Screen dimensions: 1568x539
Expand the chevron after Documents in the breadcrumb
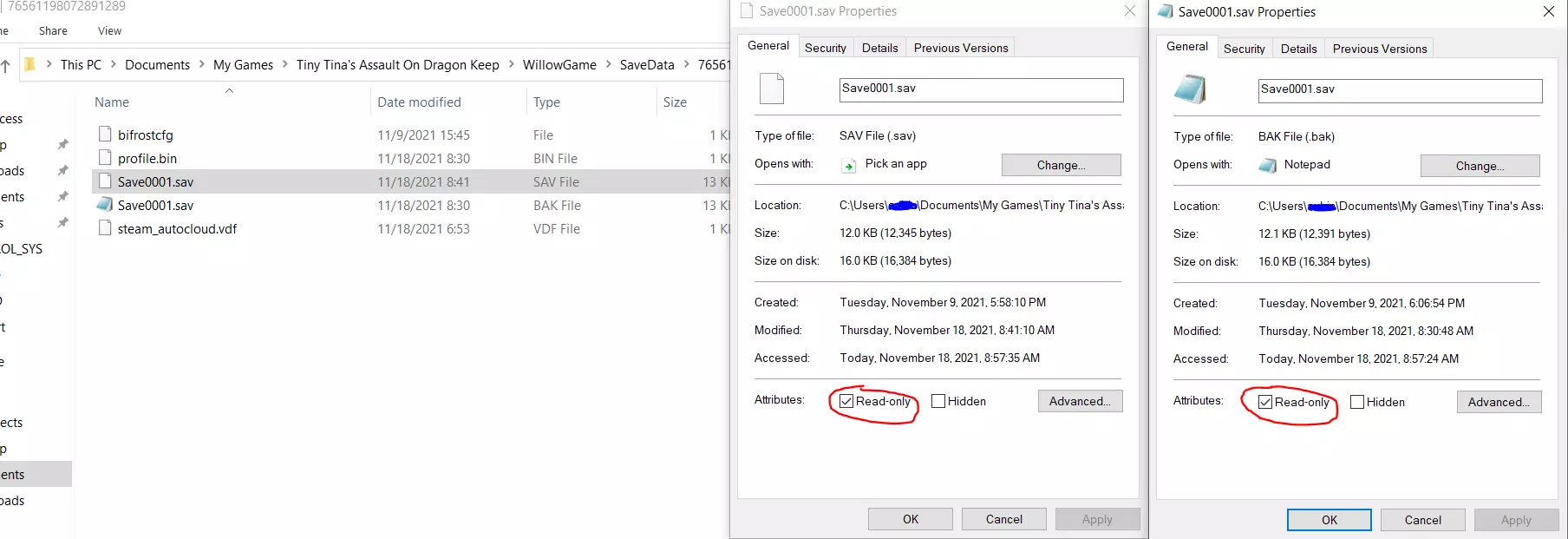click(202, 64)
